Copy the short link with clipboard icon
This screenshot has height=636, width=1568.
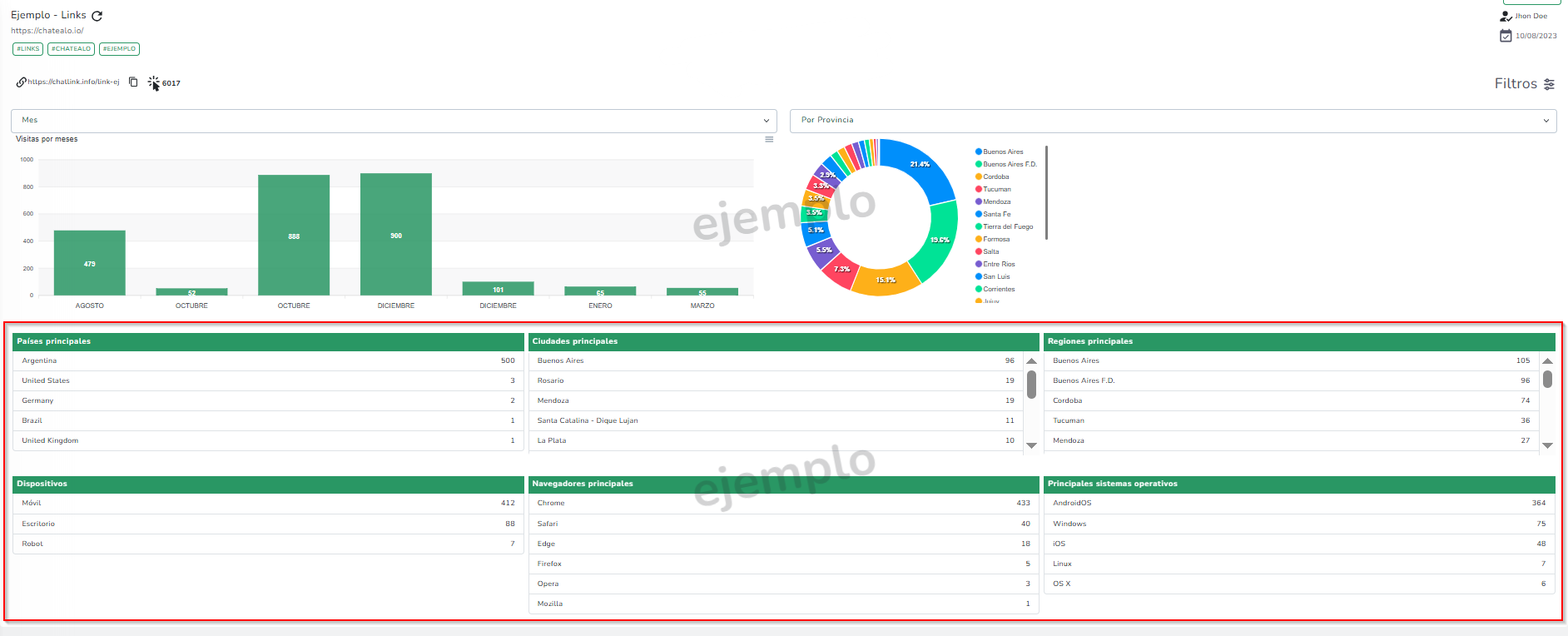[133, 82]
